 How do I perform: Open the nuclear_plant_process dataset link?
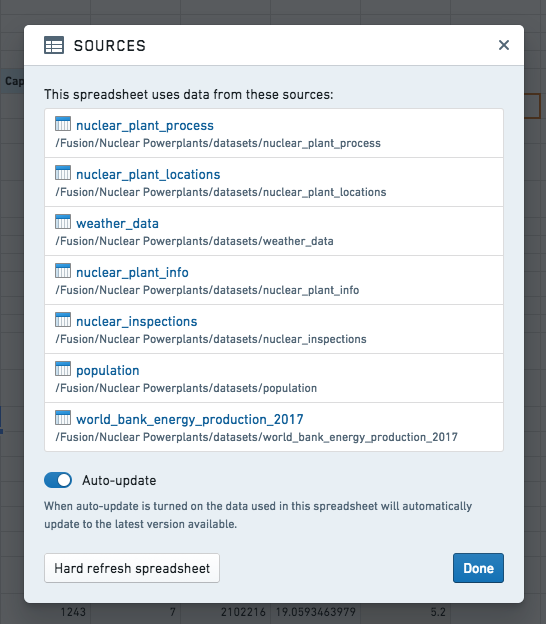click(x=145, y=126)
